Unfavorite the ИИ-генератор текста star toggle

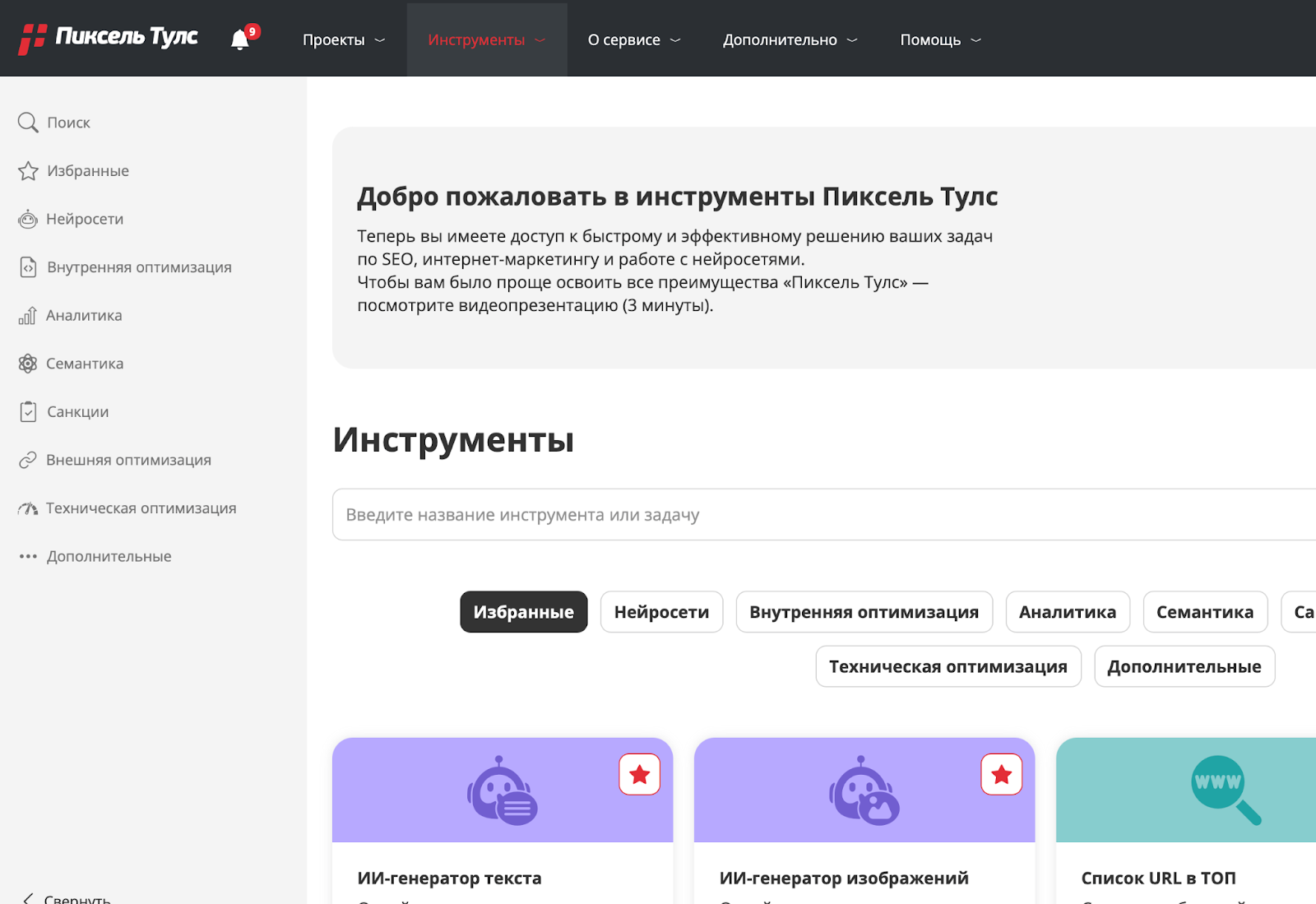639,774
